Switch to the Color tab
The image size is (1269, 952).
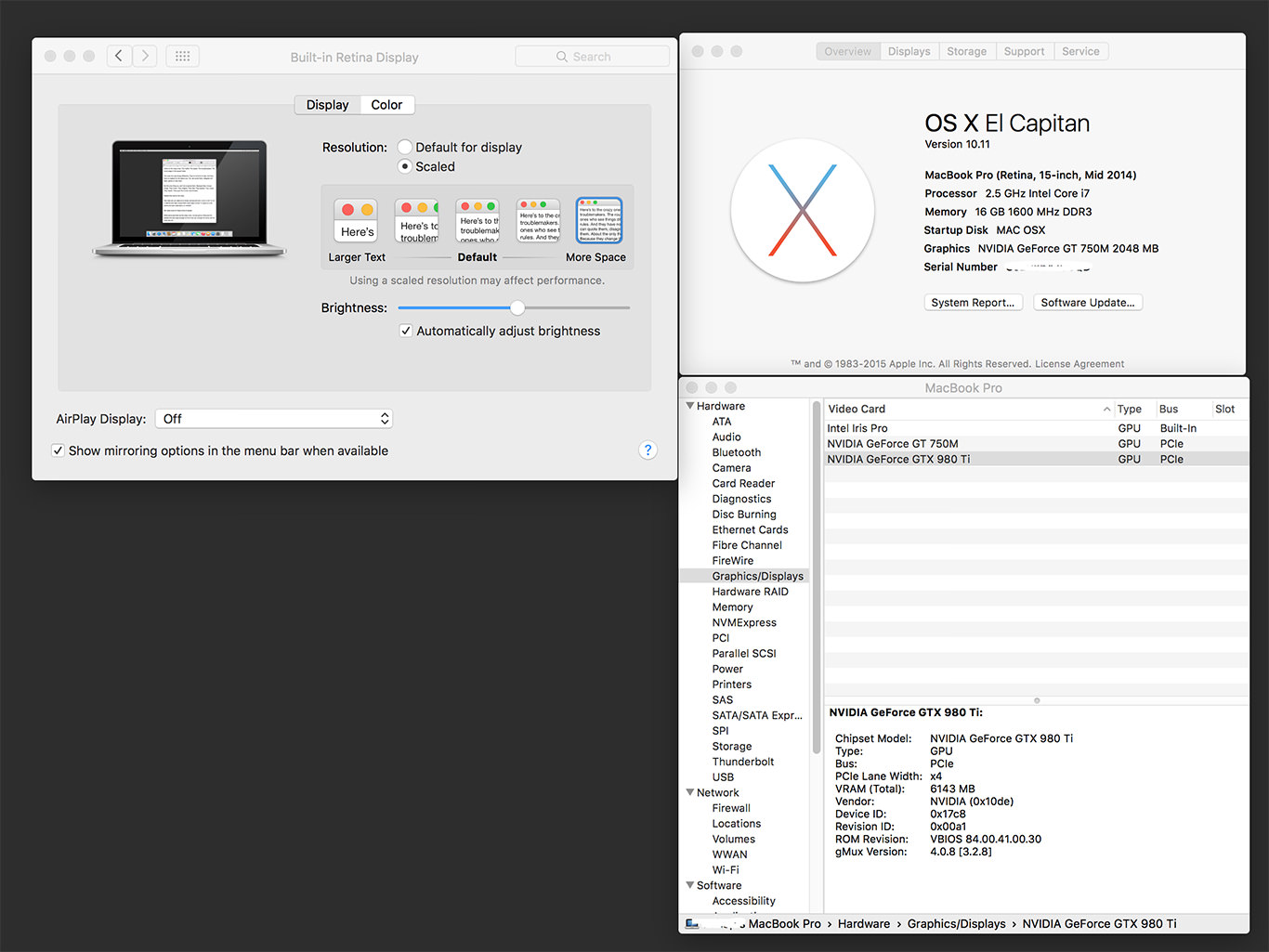pos(387,105)
